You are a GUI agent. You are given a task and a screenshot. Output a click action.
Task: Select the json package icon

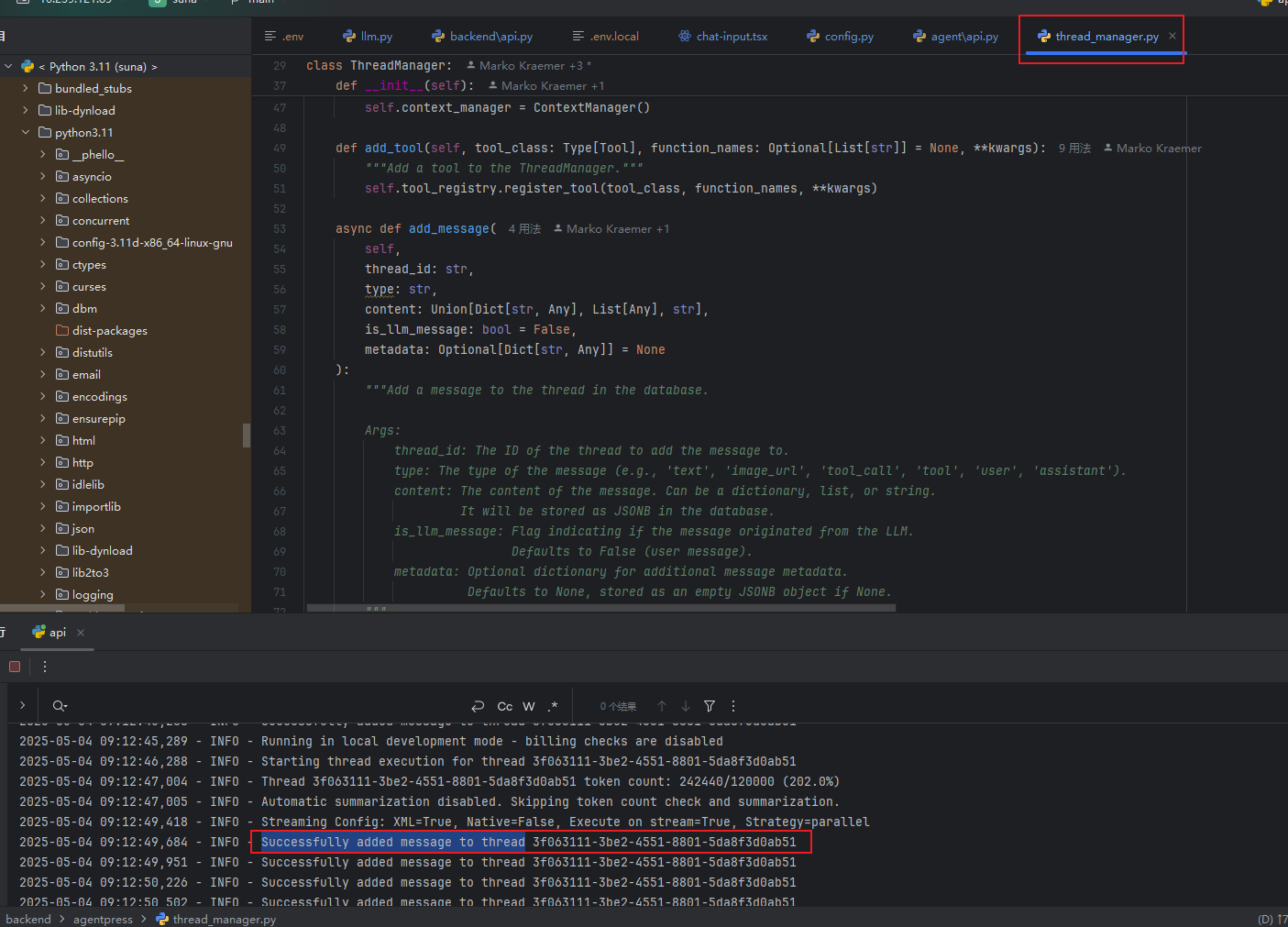[62, 528]
